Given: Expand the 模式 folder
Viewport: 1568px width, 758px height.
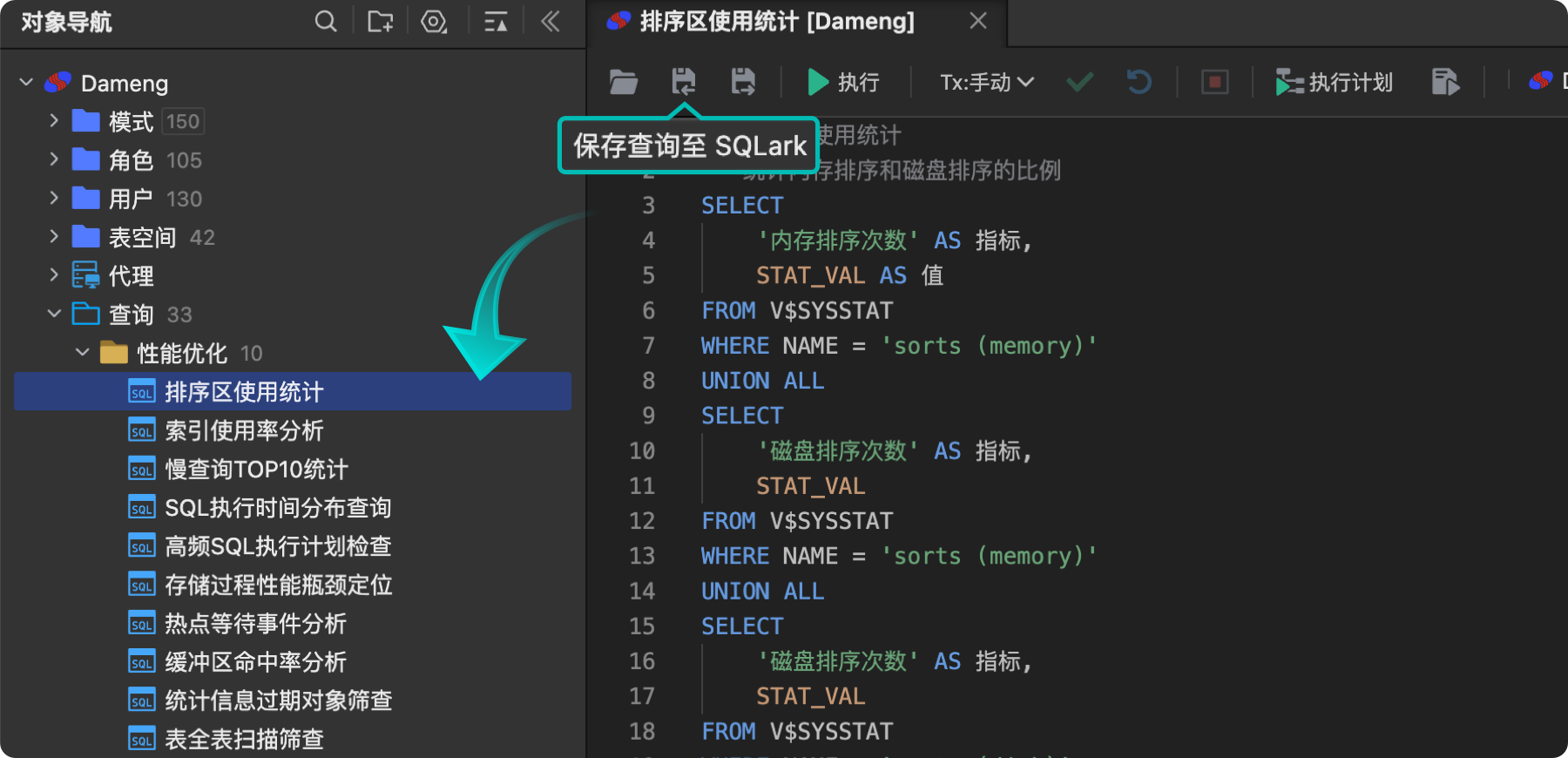Looking at the screenshot, I should tap(54, 121).
